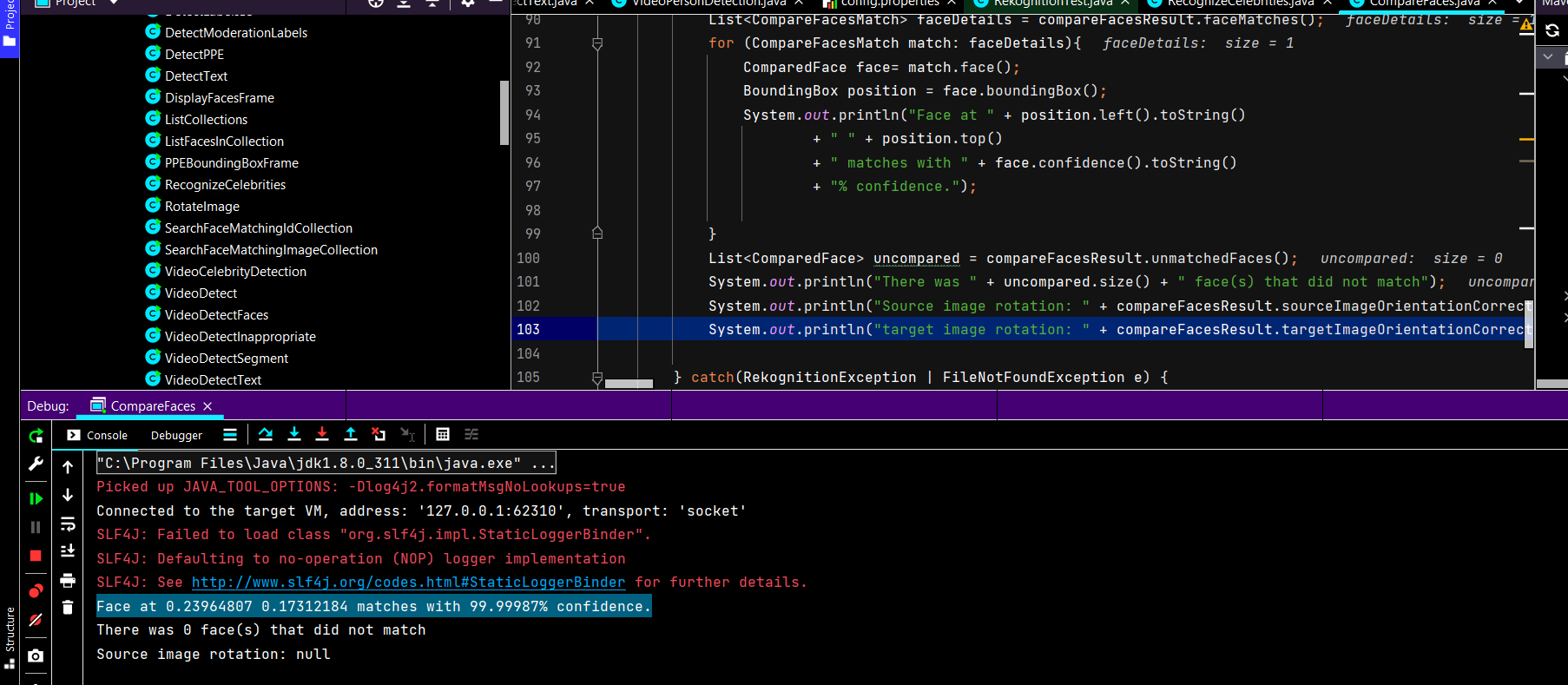Go down the console stack trace

[68, 495]
